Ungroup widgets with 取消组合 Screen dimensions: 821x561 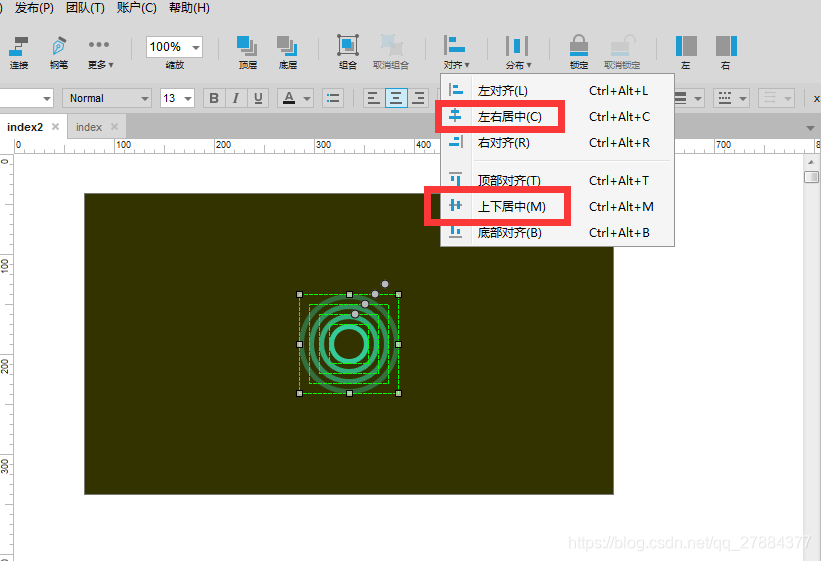pyautogui.click(x=391, y=52)
